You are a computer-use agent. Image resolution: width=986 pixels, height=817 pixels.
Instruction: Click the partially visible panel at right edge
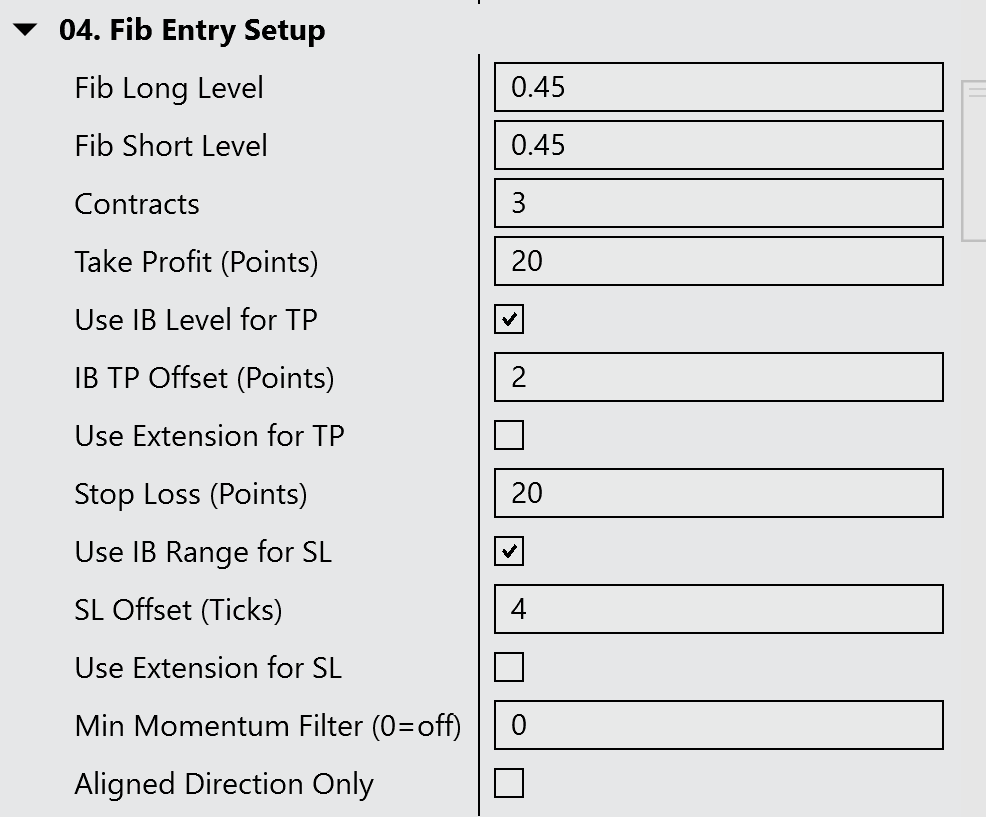(974, 160)
